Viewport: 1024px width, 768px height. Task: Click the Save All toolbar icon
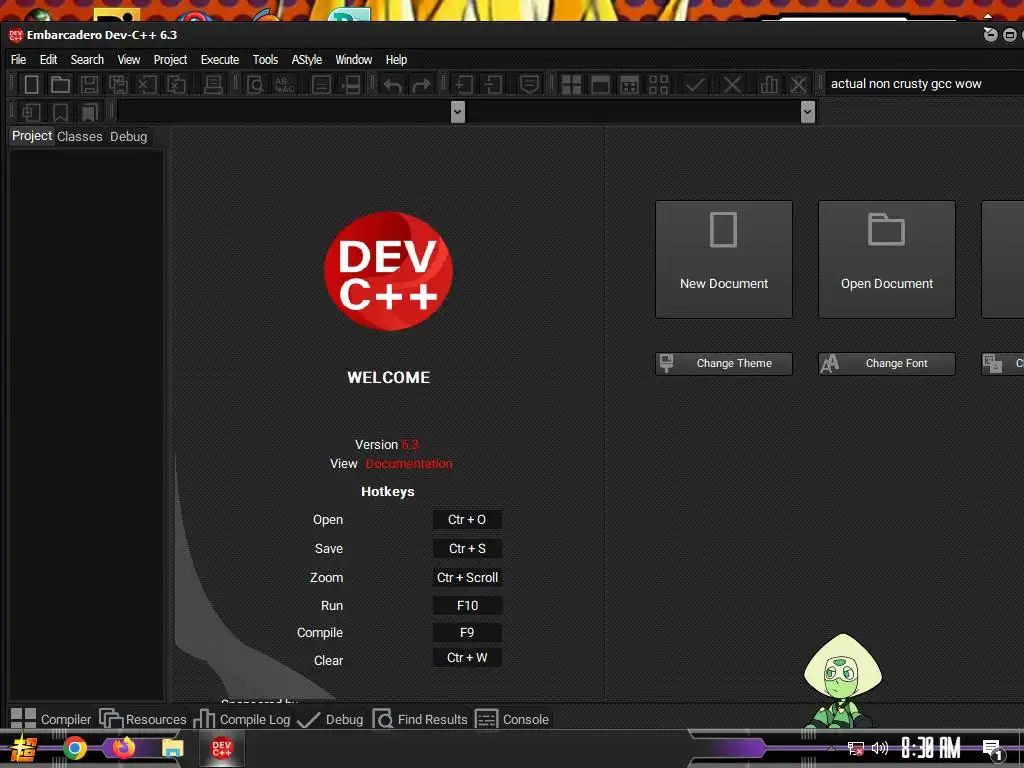(x=118, y=84)
